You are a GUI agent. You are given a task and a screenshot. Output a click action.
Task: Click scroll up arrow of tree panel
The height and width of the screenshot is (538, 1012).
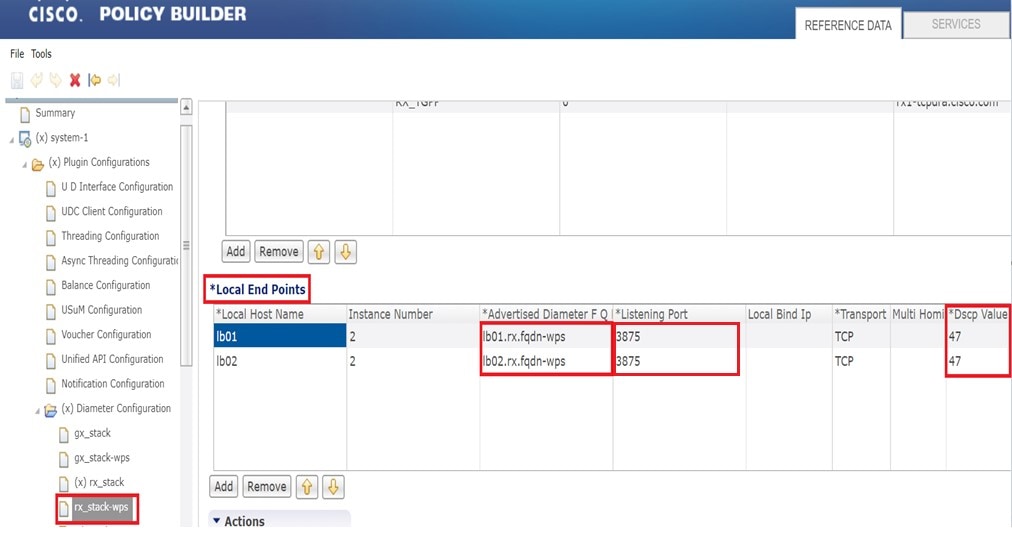pyautogui.click(x=186, y=107)
